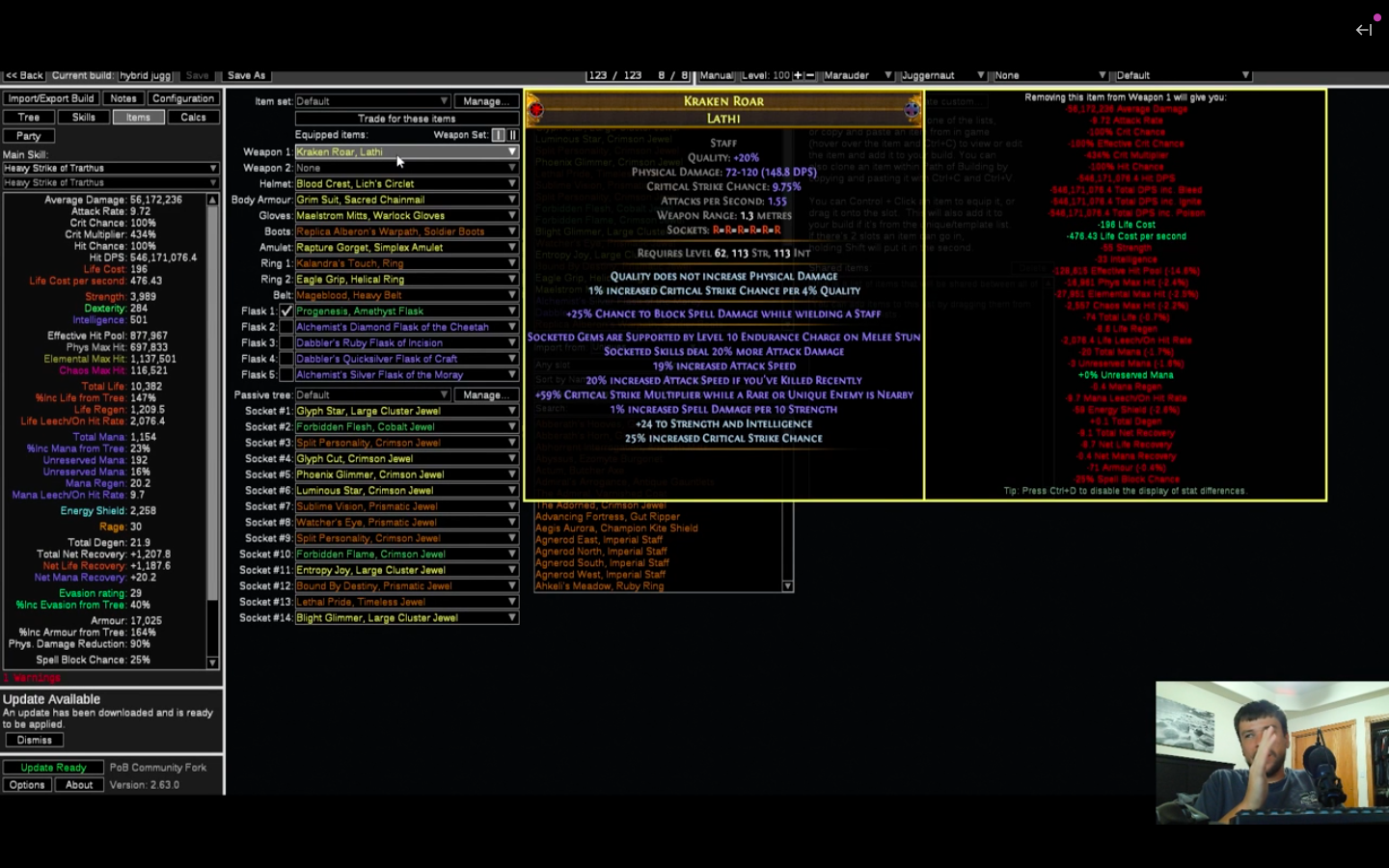
Task: Open the Socket #13 Lethal Pride dropdown
Action: click(x=407, y=602)
